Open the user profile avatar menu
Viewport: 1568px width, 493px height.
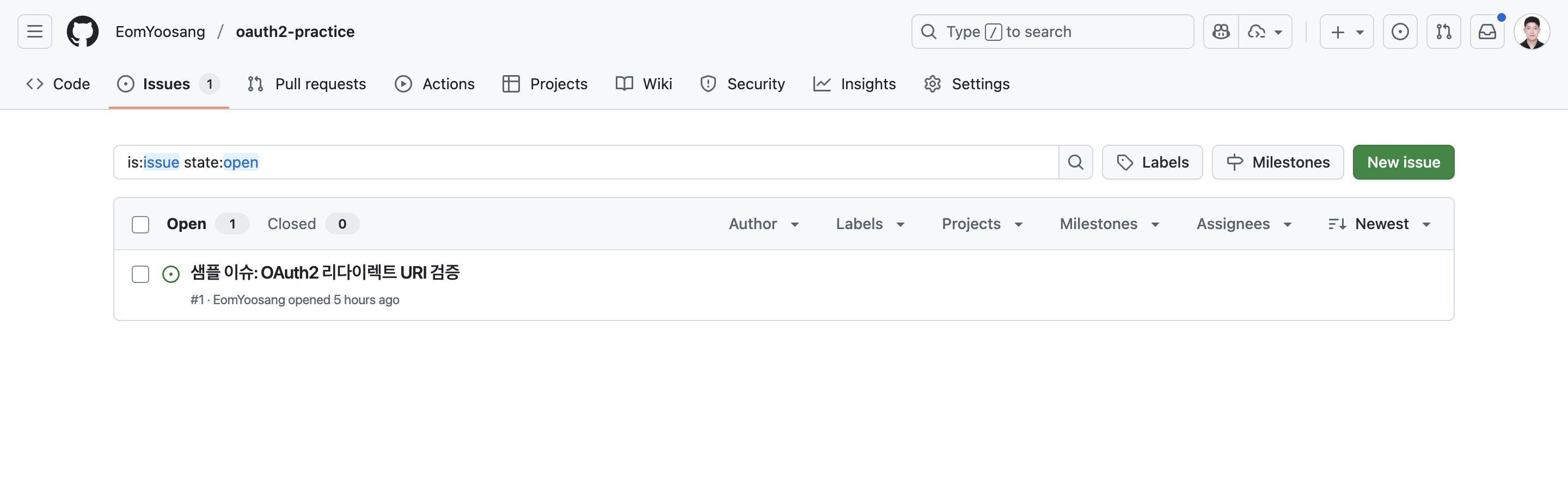pyautogui.click(x=1532, y=32)
